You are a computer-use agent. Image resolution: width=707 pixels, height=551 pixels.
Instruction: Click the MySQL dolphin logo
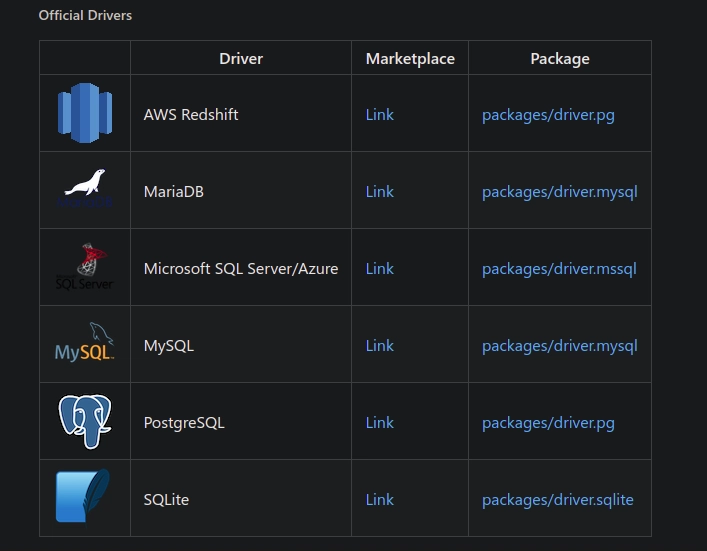85,342
